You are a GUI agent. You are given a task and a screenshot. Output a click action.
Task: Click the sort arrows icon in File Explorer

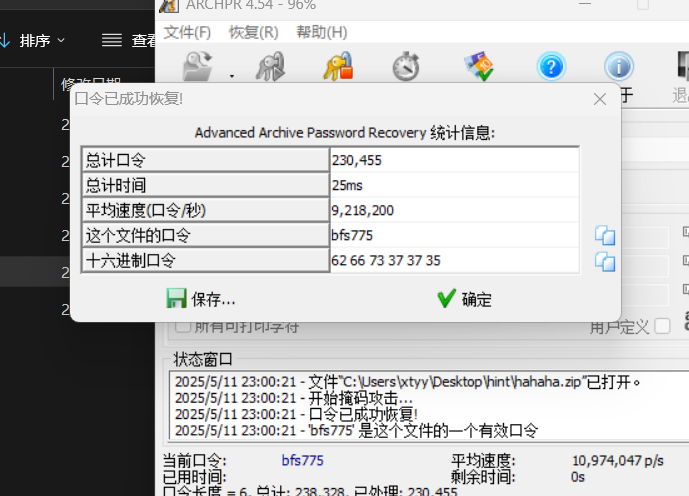coord(4,40)
